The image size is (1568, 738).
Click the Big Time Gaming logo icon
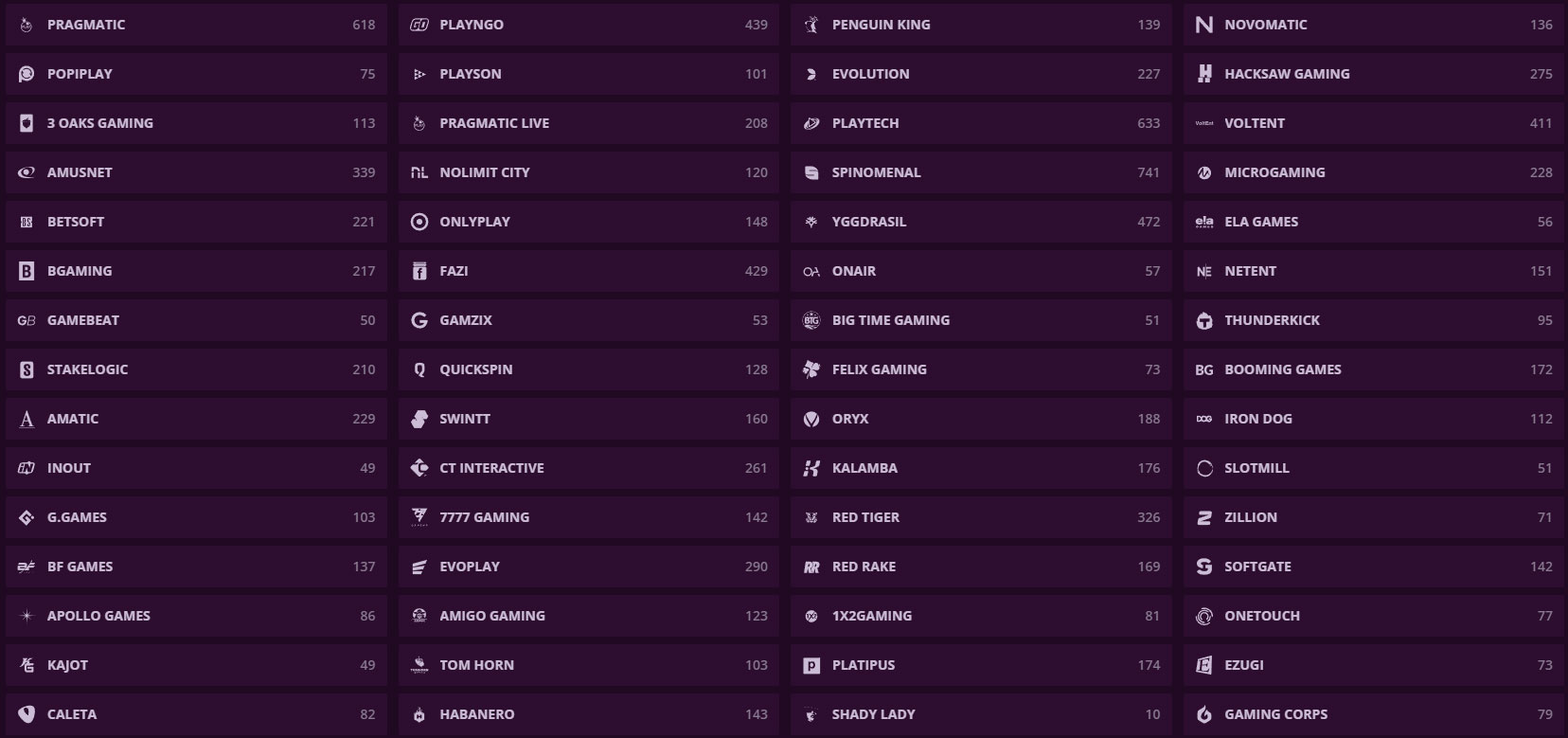(x=811, y=320)
